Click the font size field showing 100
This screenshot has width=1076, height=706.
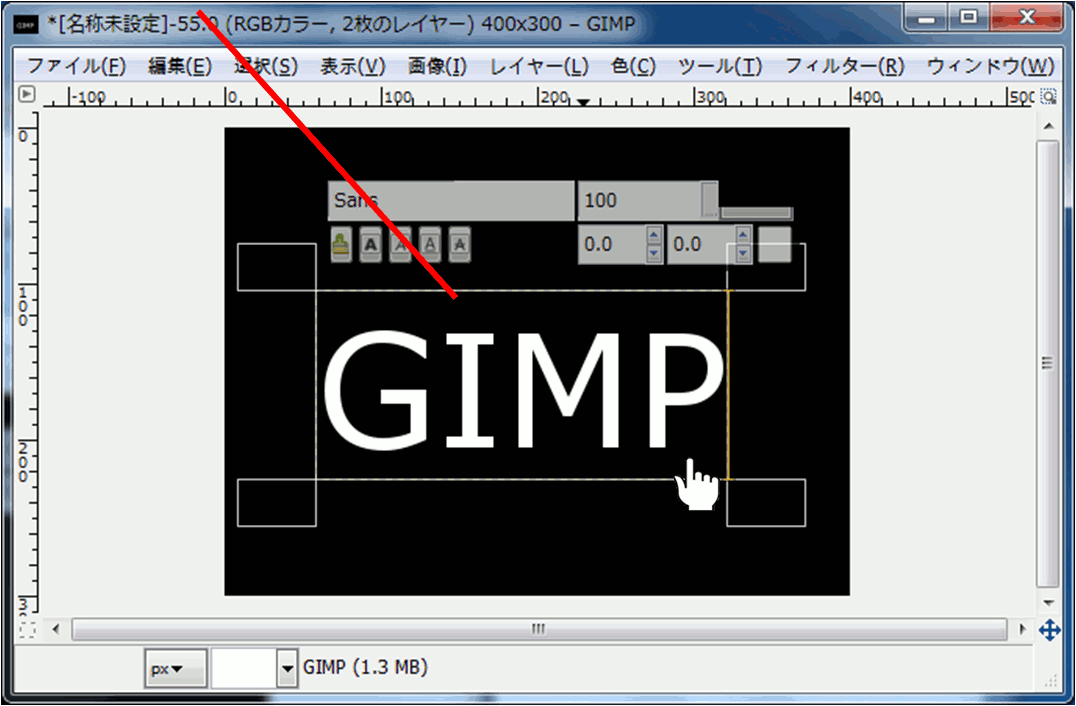point(638,200)
